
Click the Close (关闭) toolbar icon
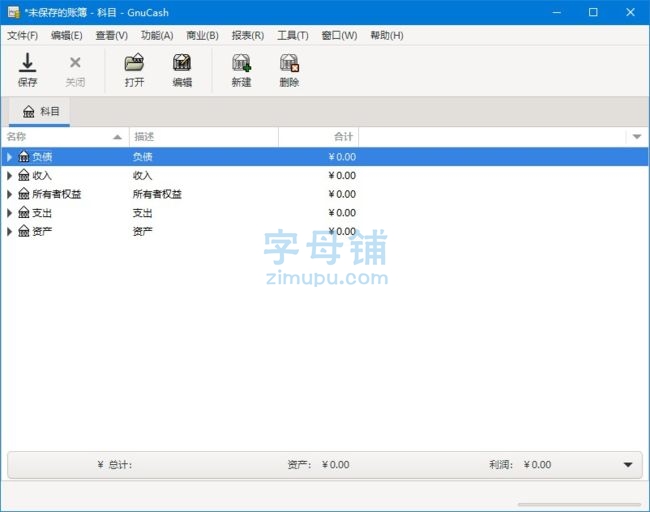[75, 63]
